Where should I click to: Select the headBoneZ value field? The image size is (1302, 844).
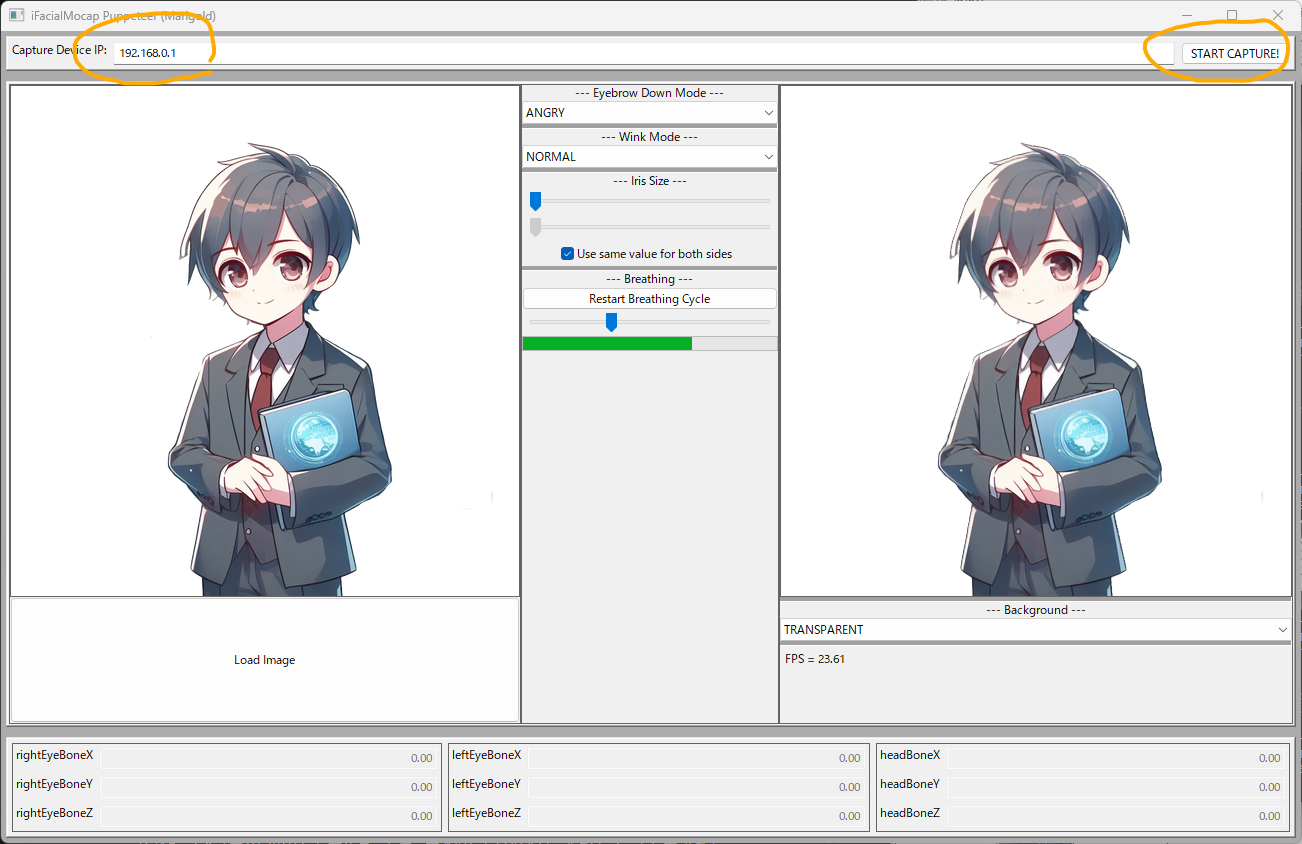tap(1110, 813)
